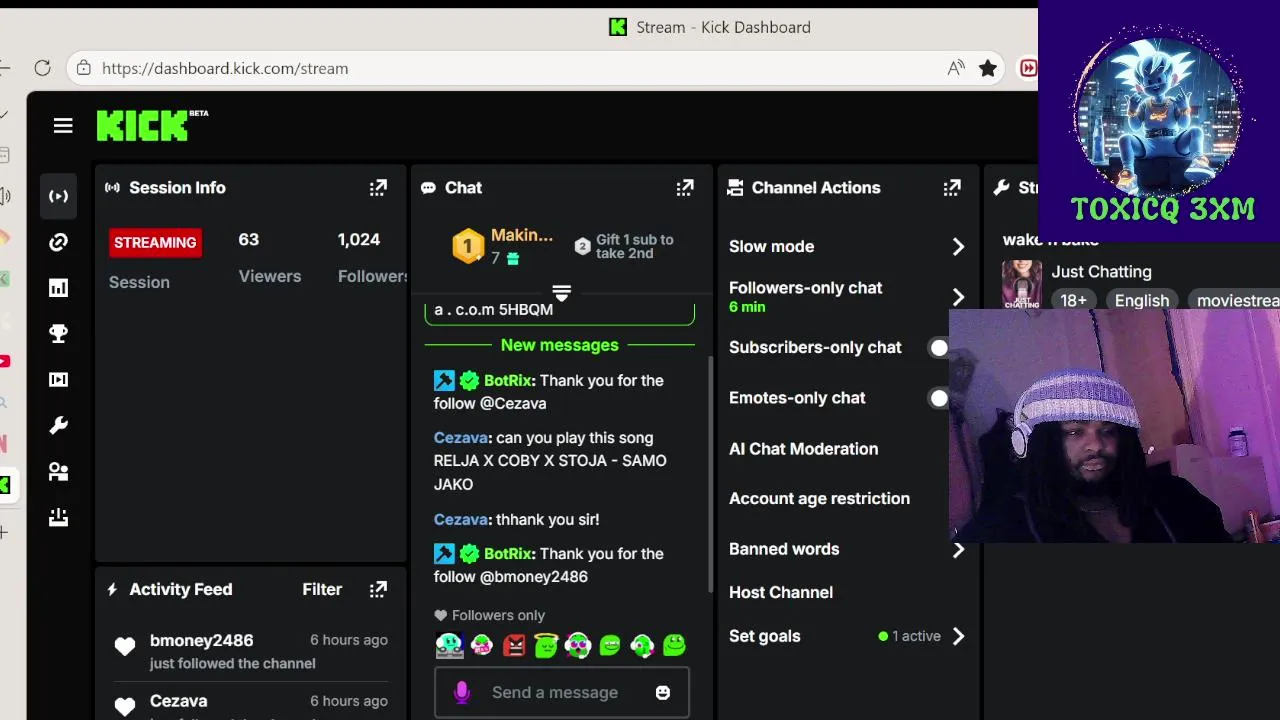Toggle Subscribers-only chat switch
Viewport: 1280px width, 720px height.
(938, 348)
